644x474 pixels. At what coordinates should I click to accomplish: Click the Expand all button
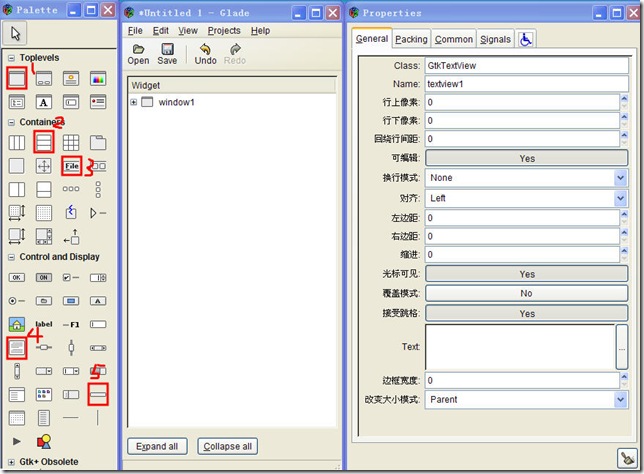click(x=158, y=446)
